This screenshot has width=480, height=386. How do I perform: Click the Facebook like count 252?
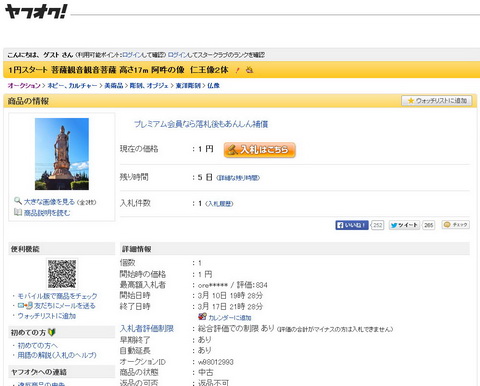point(377,225)
